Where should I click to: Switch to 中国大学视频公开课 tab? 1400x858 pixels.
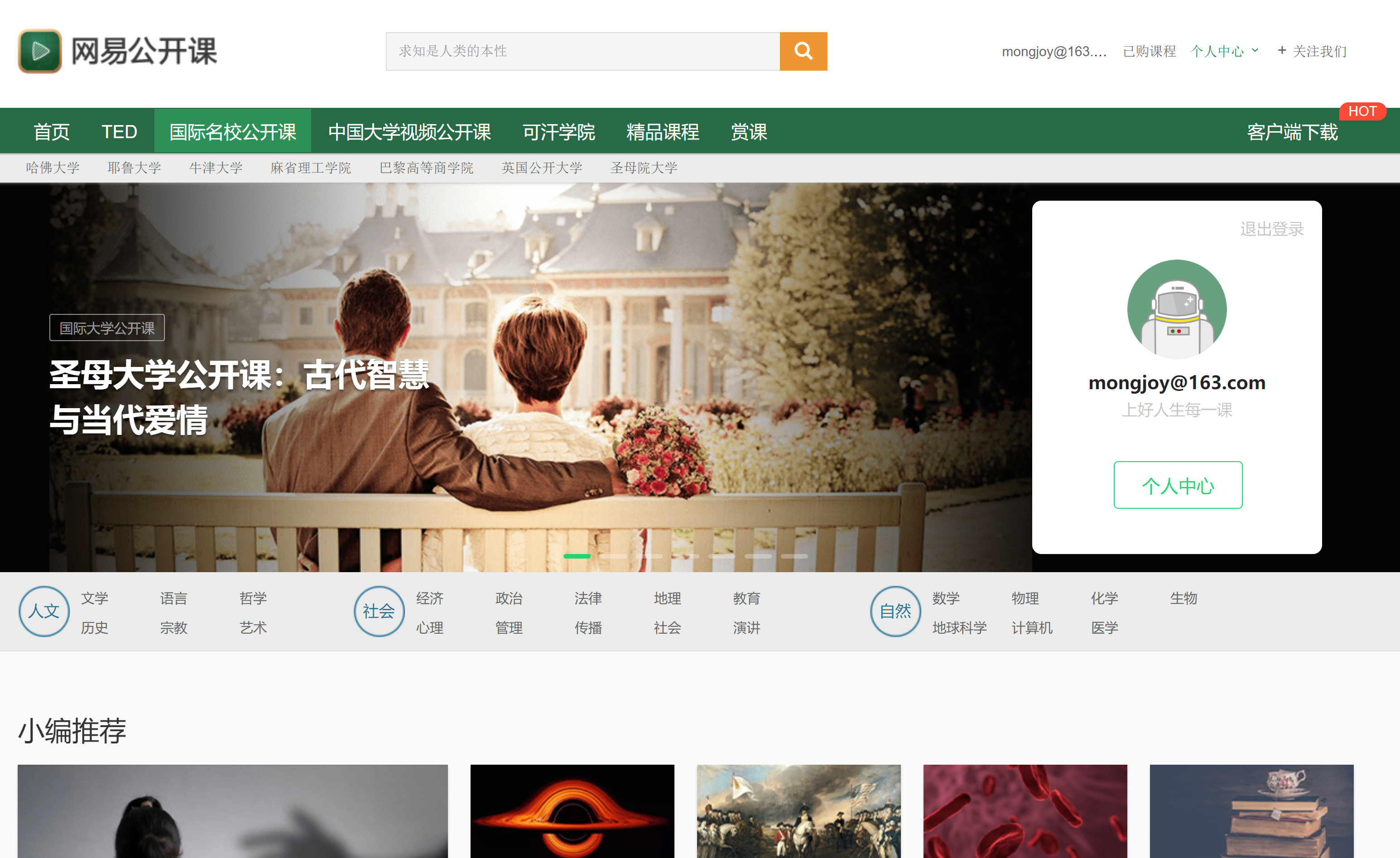click(409, 132)
